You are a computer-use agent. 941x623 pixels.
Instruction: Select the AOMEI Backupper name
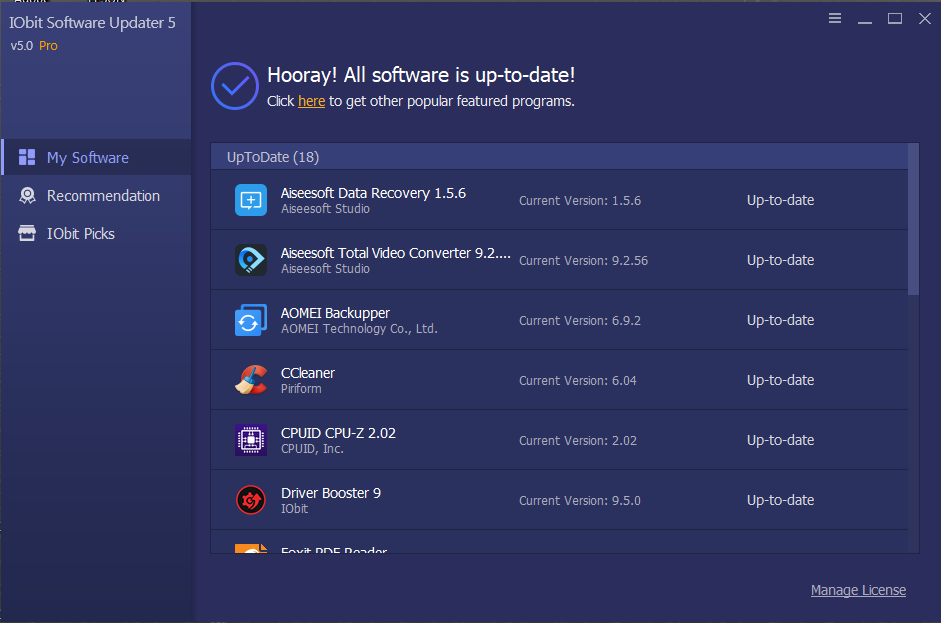click(x=335, y=313)
